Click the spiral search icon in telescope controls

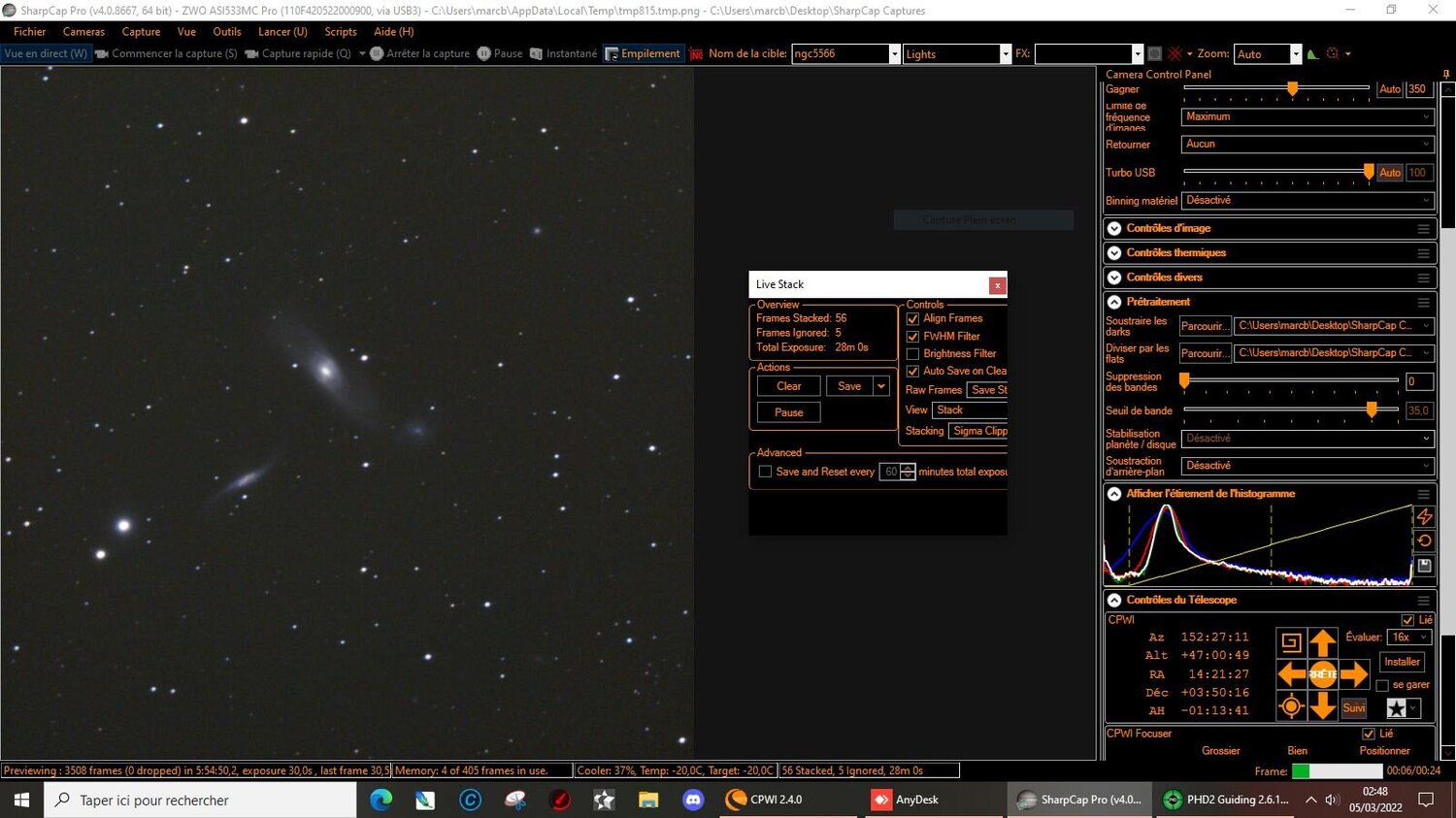(1291, 640)
